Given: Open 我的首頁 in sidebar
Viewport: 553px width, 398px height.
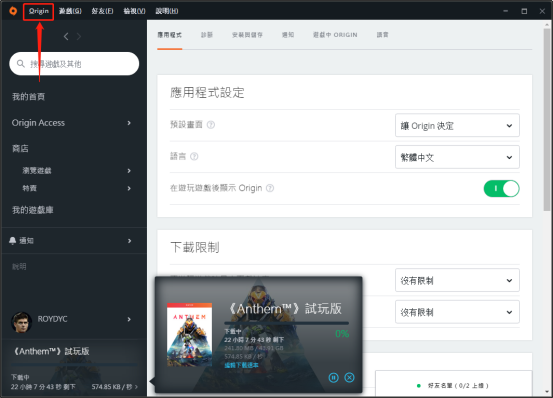Looking at the screenshot, I should 29,97.
